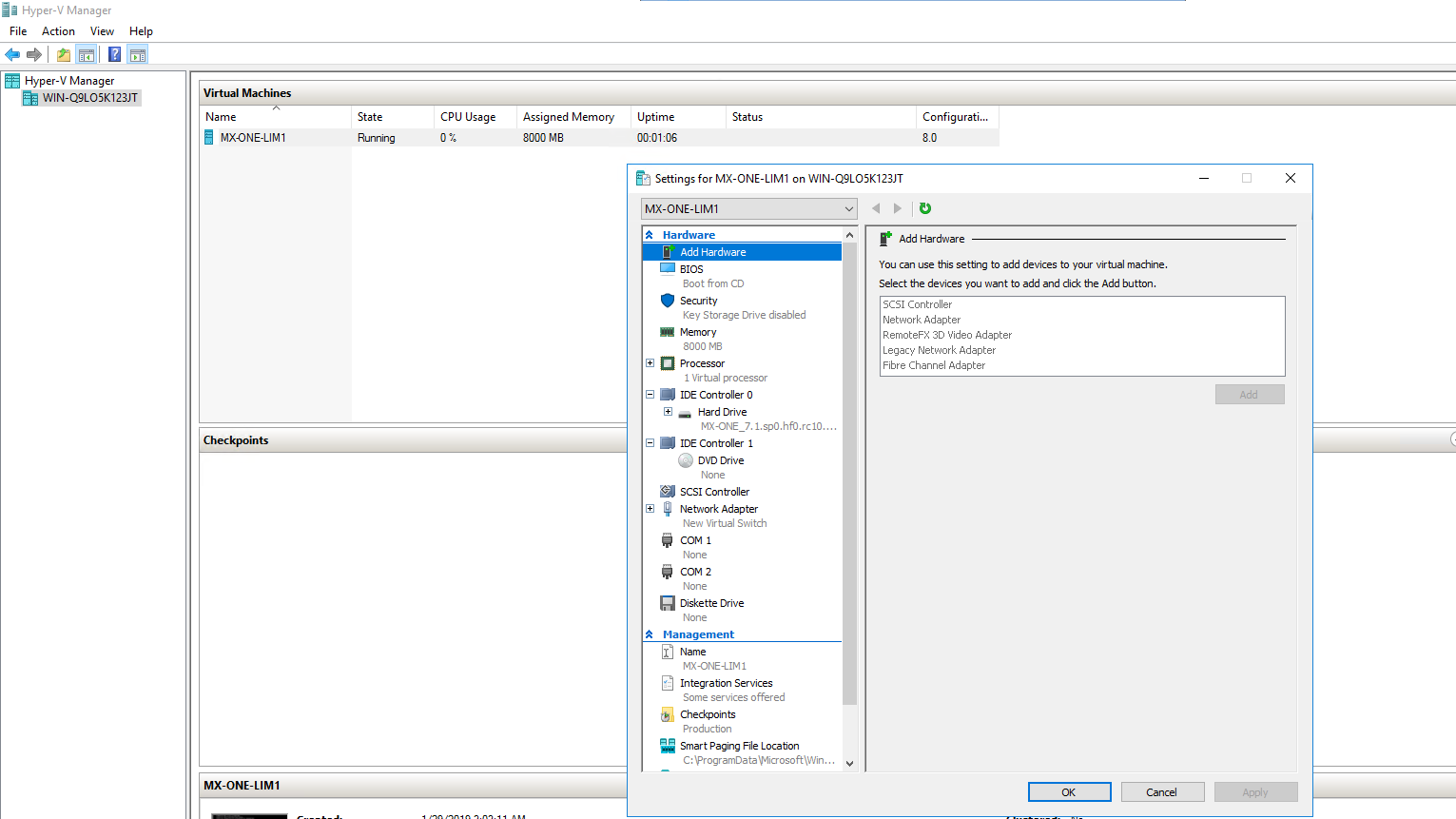1456x819 pixels.
Task: Click the green refresh icon in Settings
Action: pyautogui.click(x=925, y=208)
